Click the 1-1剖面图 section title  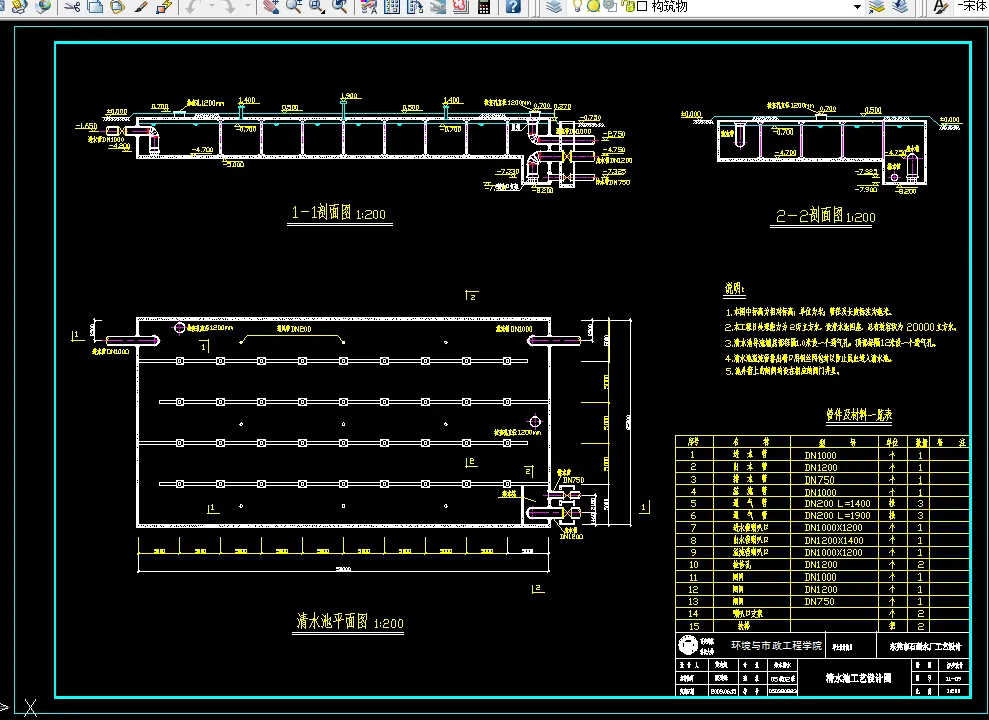pyautogui.click(x=338, y=212)
